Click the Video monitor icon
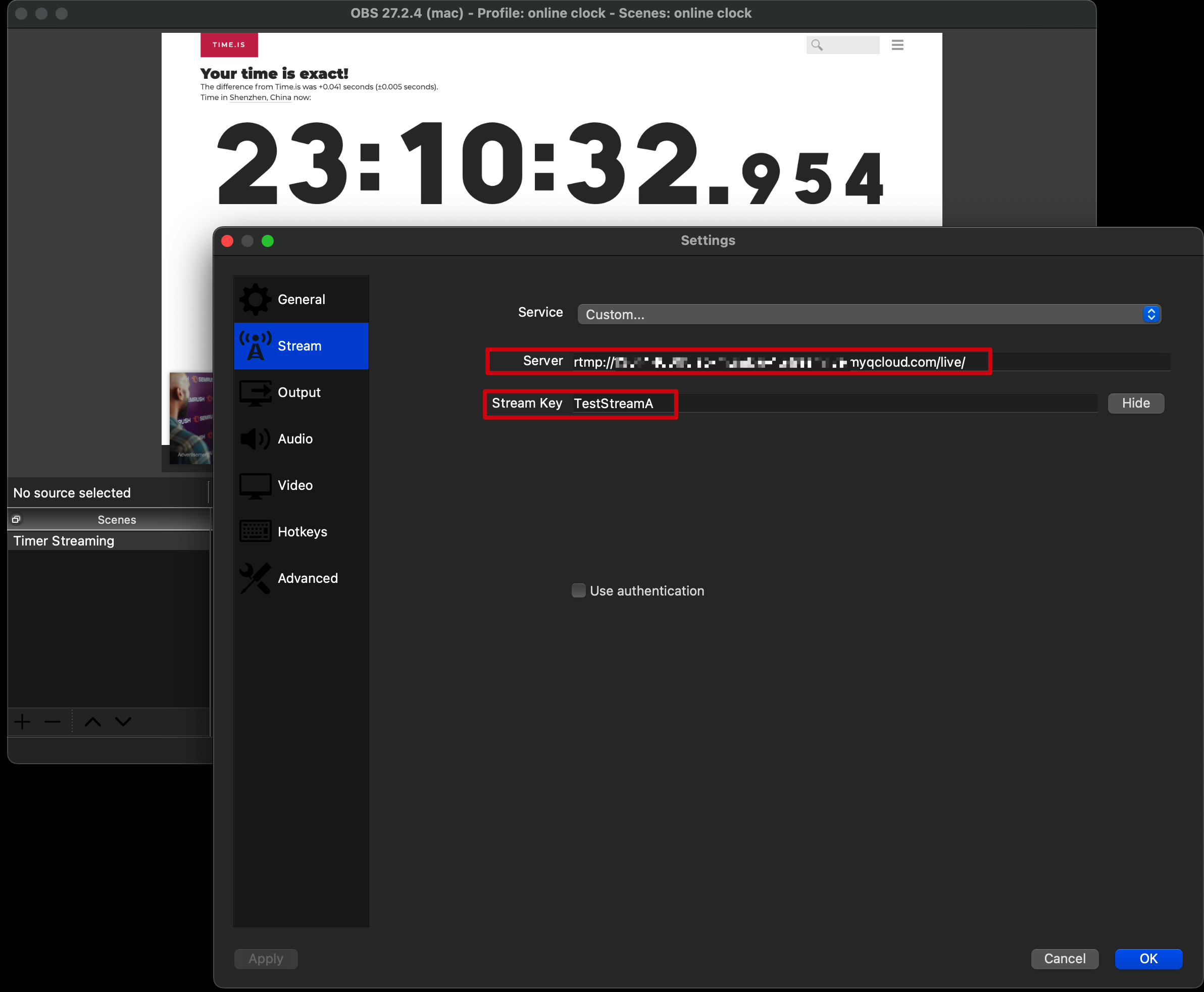Viewport: 1204px width, 992px height. (255, 486)
